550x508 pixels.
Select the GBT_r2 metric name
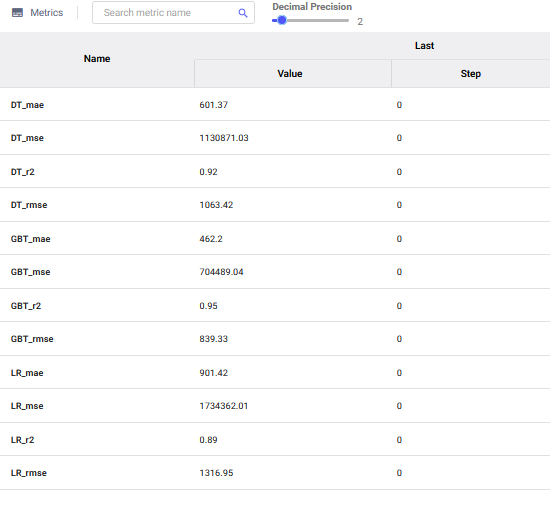tap(26, 306)
